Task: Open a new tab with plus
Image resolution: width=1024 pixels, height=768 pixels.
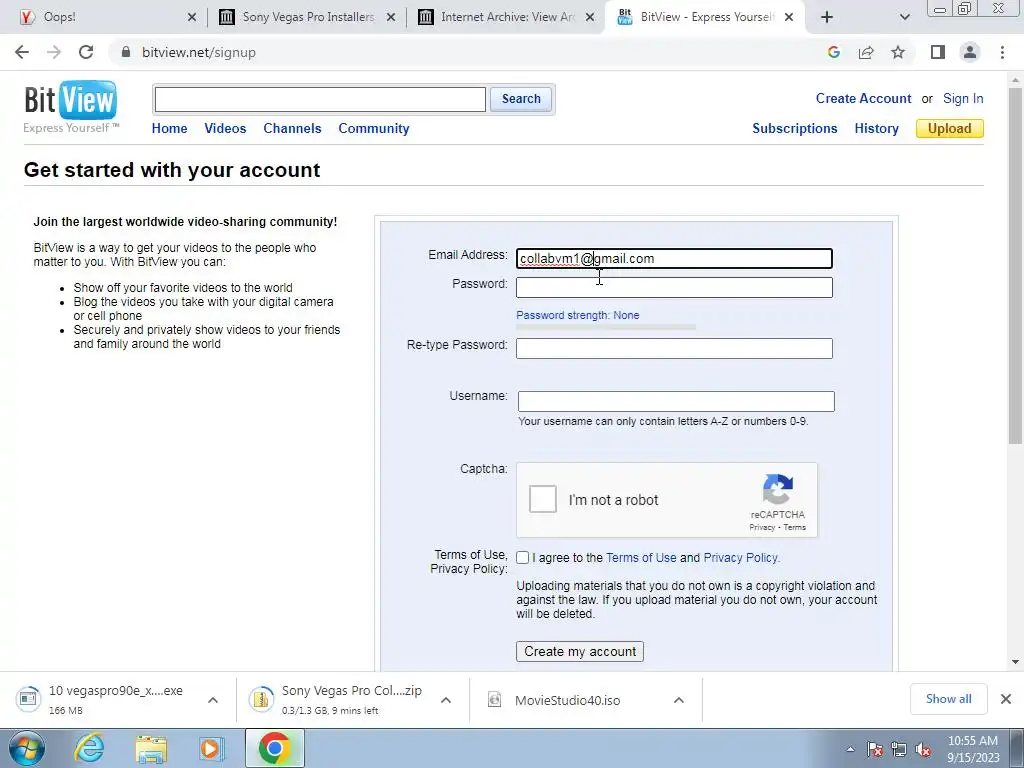Action: [827, 17]
